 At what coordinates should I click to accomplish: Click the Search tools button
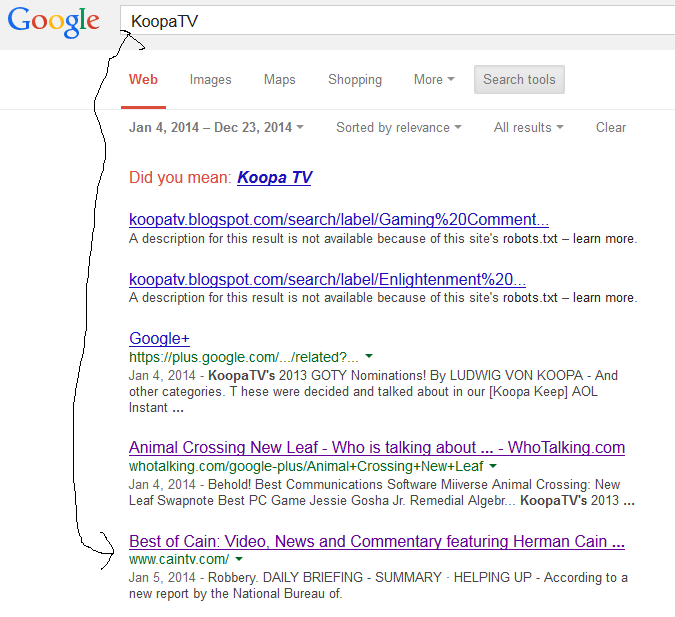(x=519, y=80)
